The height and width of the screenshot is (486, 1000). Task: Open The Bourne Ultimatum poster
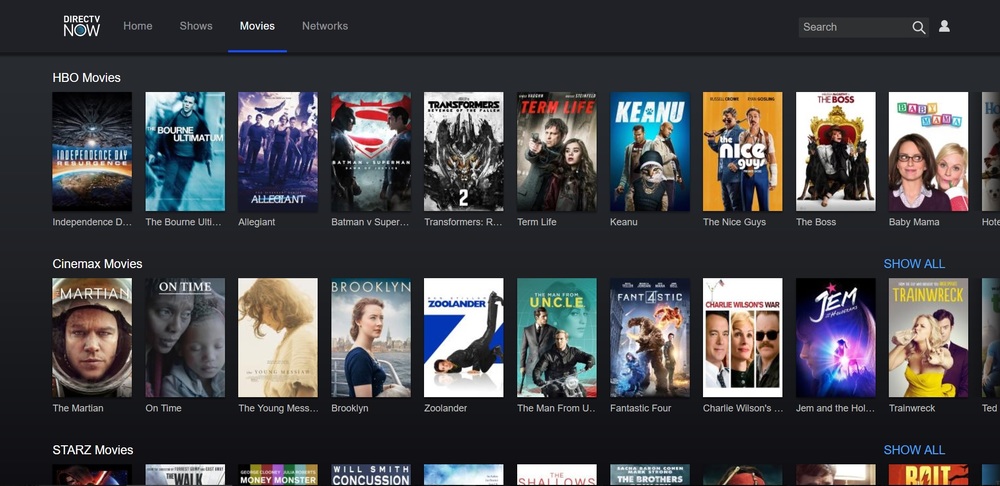click(x=185, y=151)
